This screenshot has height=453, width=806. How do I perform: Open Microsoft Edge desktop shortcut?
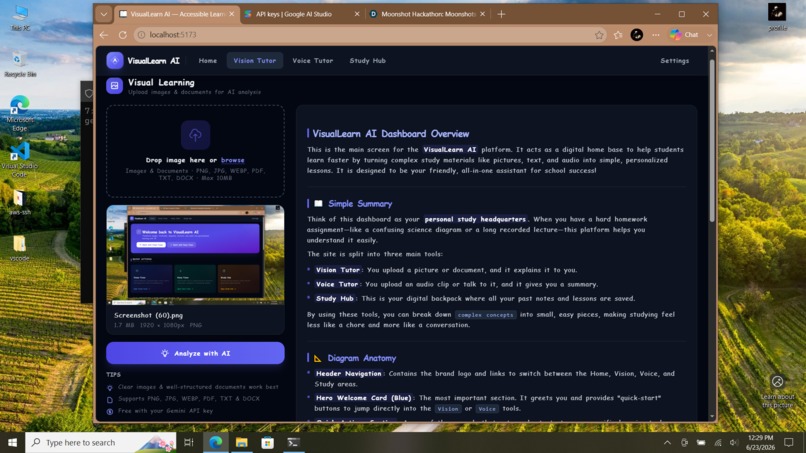coord(20,113)
